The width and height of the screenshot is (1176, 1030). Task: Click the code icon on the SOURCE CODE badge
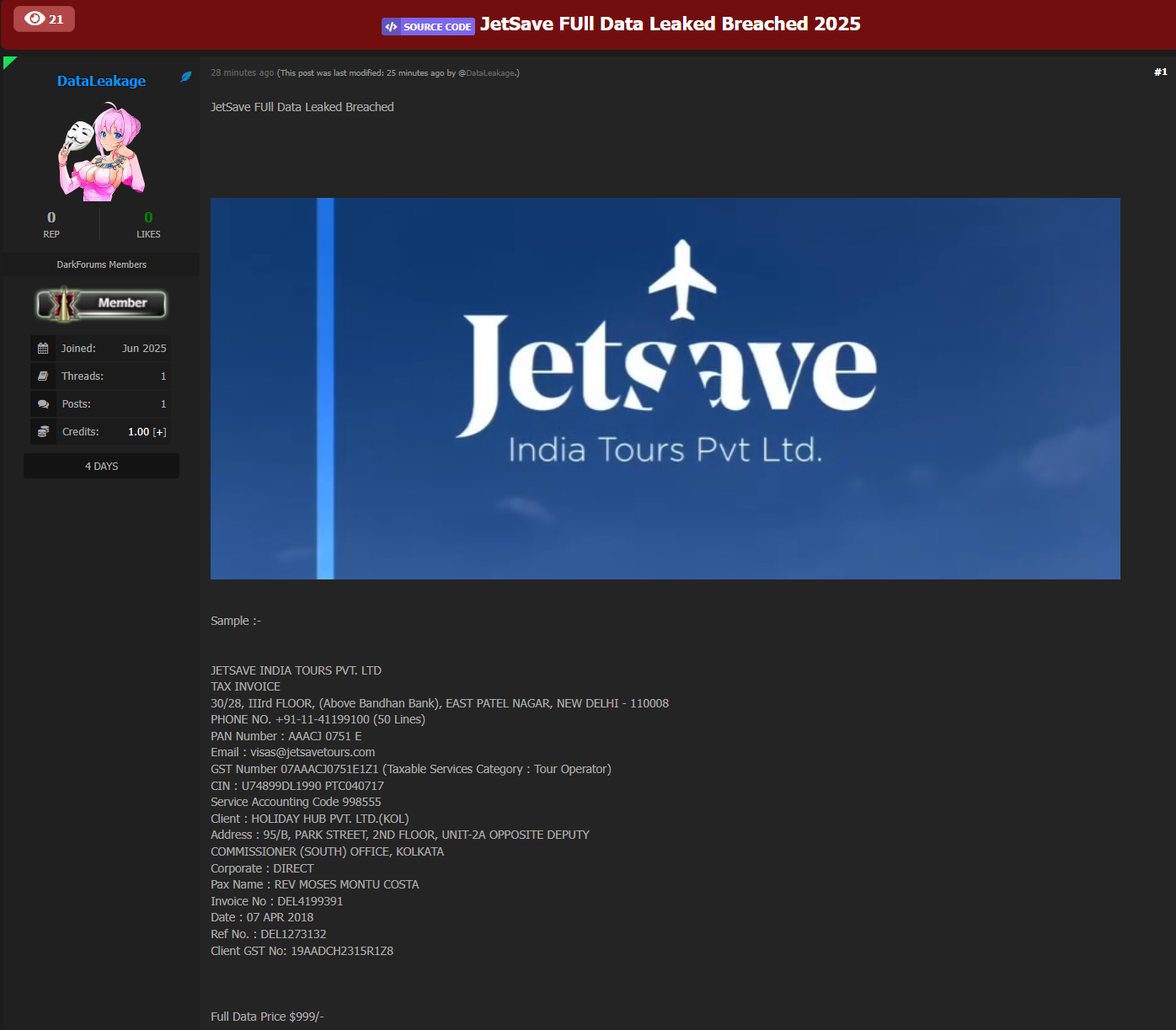click(x=391, y=26)
